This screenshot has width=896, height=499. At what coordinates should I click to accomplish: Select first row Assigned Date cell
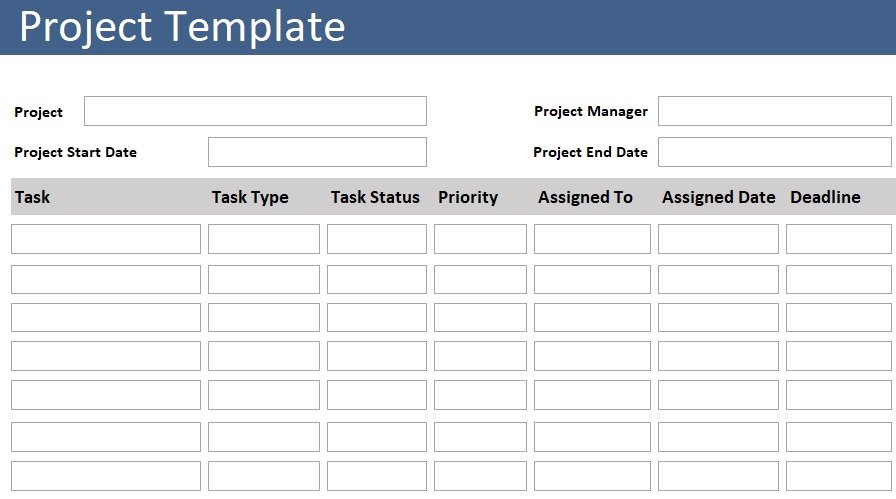(x=718, y=239)
